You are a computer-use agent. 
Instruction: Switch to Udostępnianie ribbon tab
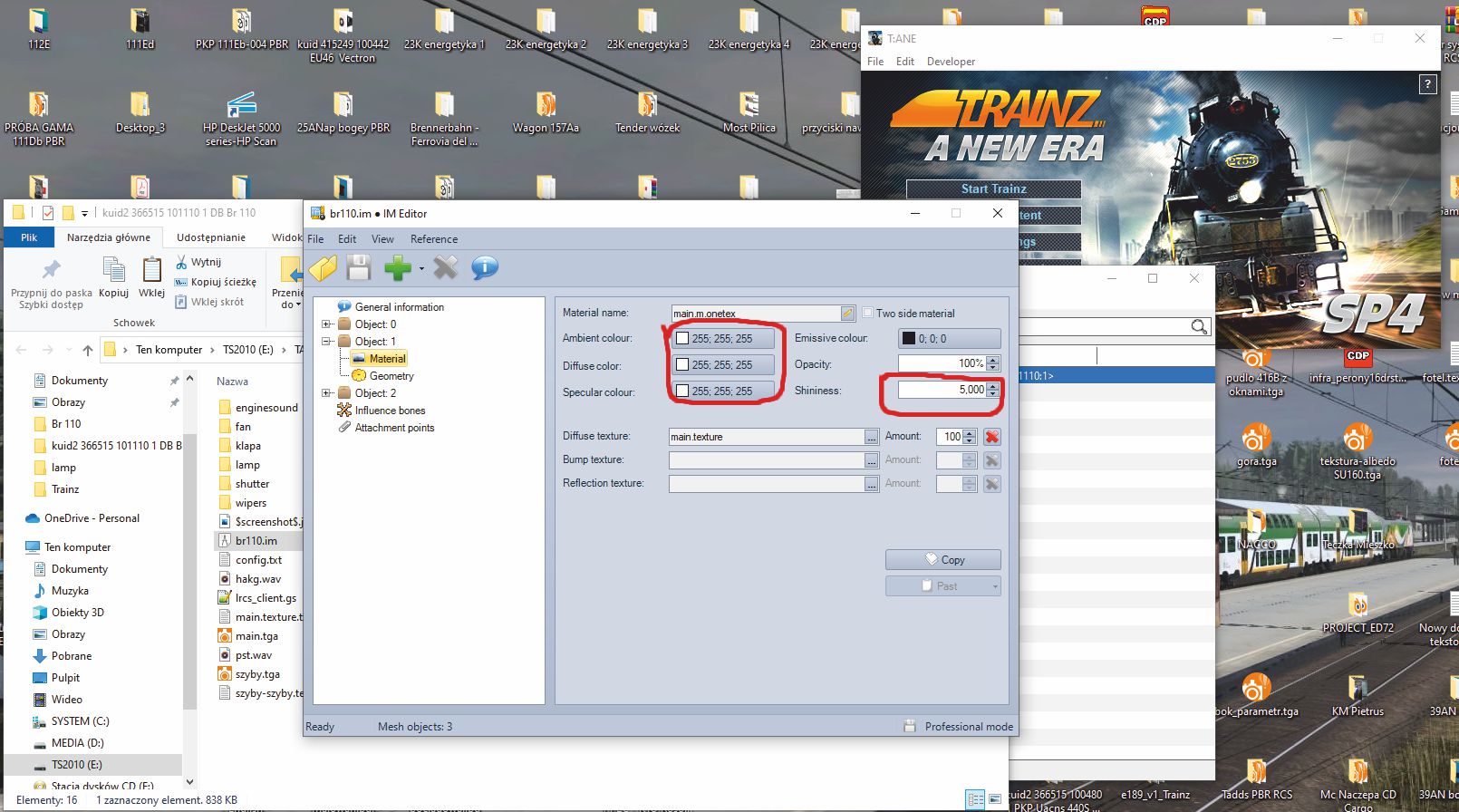coord(210,237)
